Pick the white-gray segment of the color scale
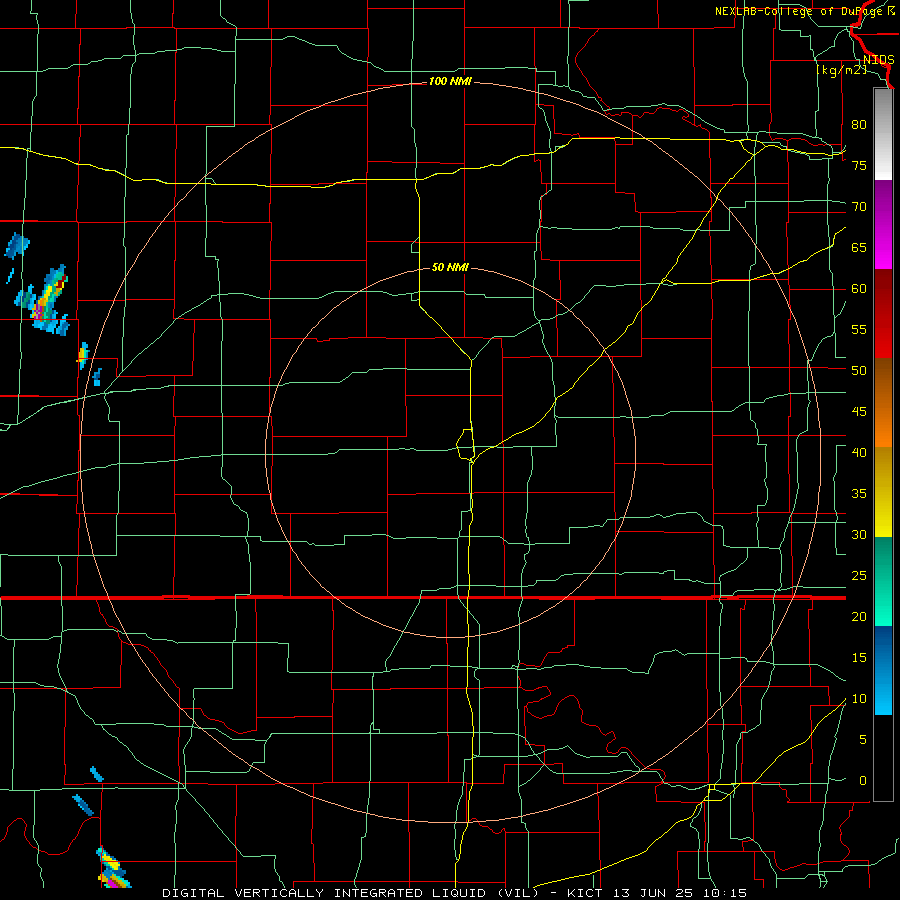The width and height of the screenshot is (900, 900). pyautogui.click(x=883, y=134)
